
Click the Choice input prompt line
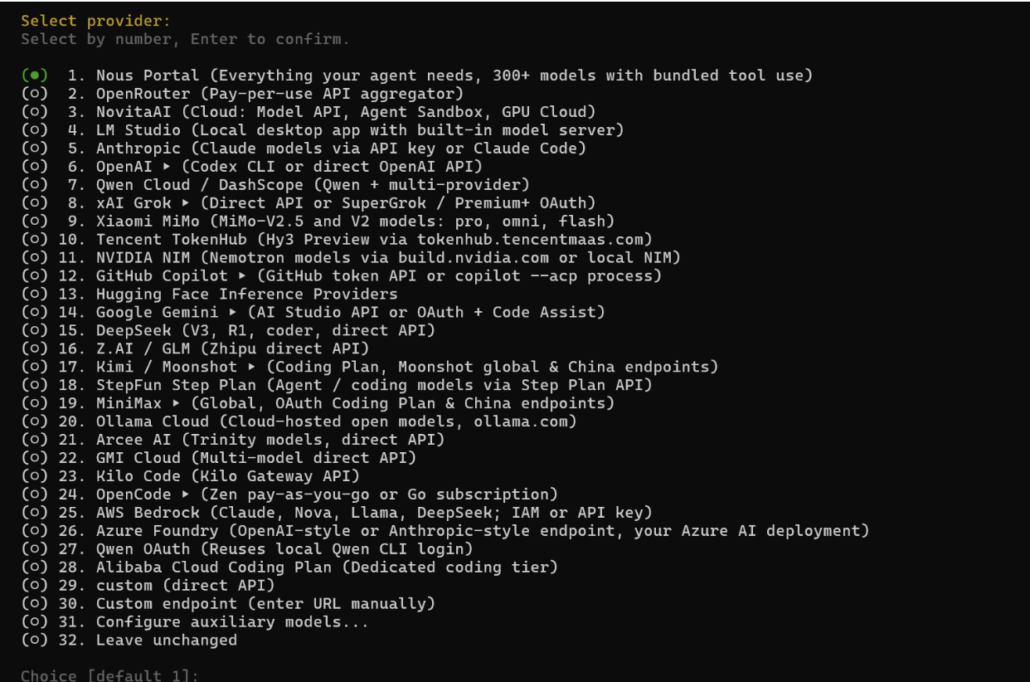coord(109,675)
